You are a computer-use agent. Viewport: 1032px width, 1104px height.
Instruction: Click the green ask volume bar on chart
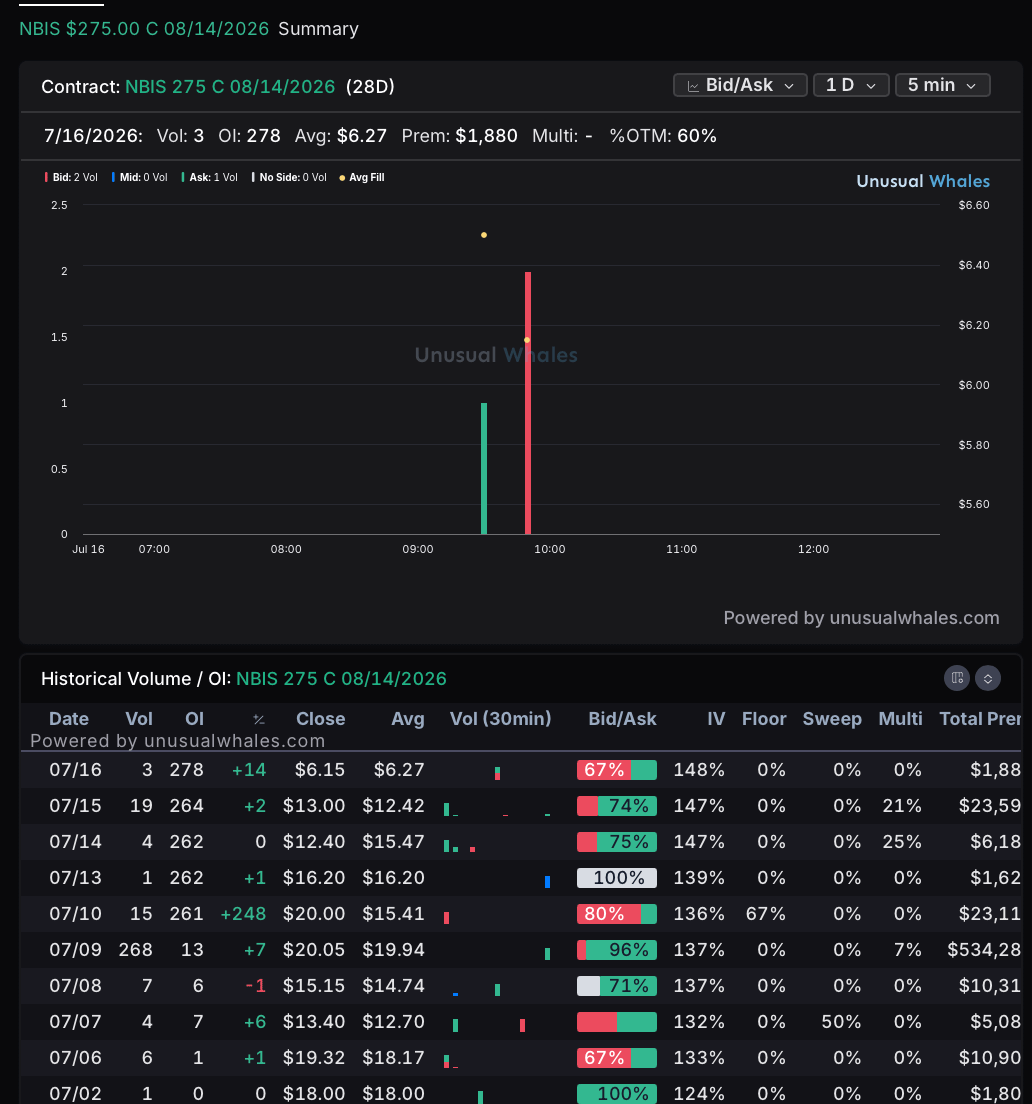(484, 469)
